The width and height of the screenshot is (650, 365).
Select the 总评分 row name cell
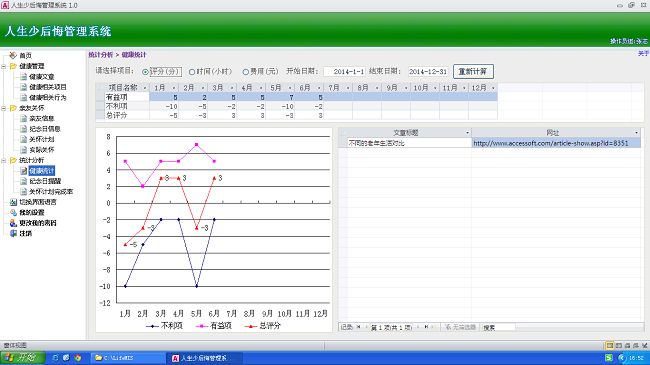[127, 115]
